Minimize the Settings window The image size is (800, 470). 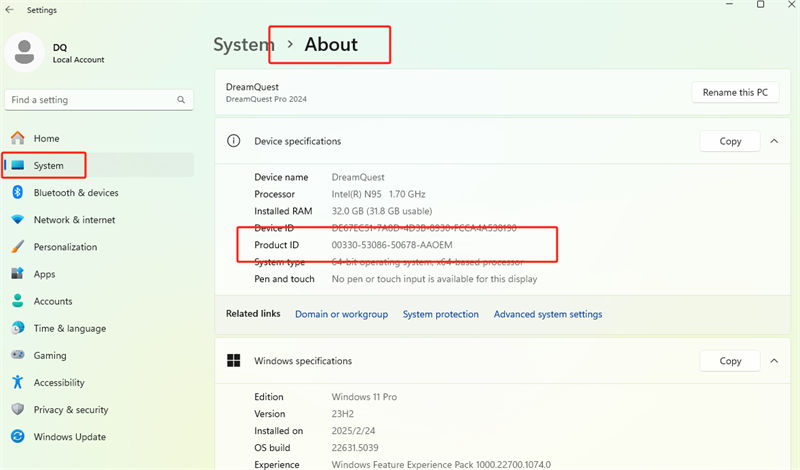(x=730, y=4)
